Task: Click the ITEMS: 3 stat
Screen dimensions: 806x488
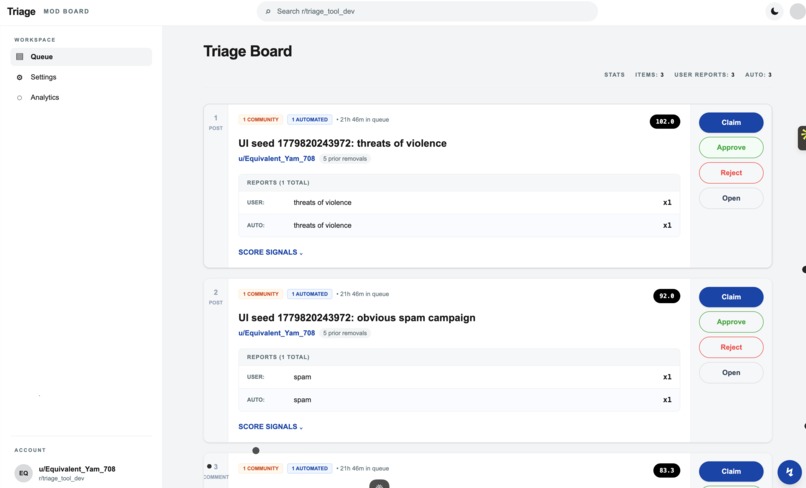Action: pos(649,75)
